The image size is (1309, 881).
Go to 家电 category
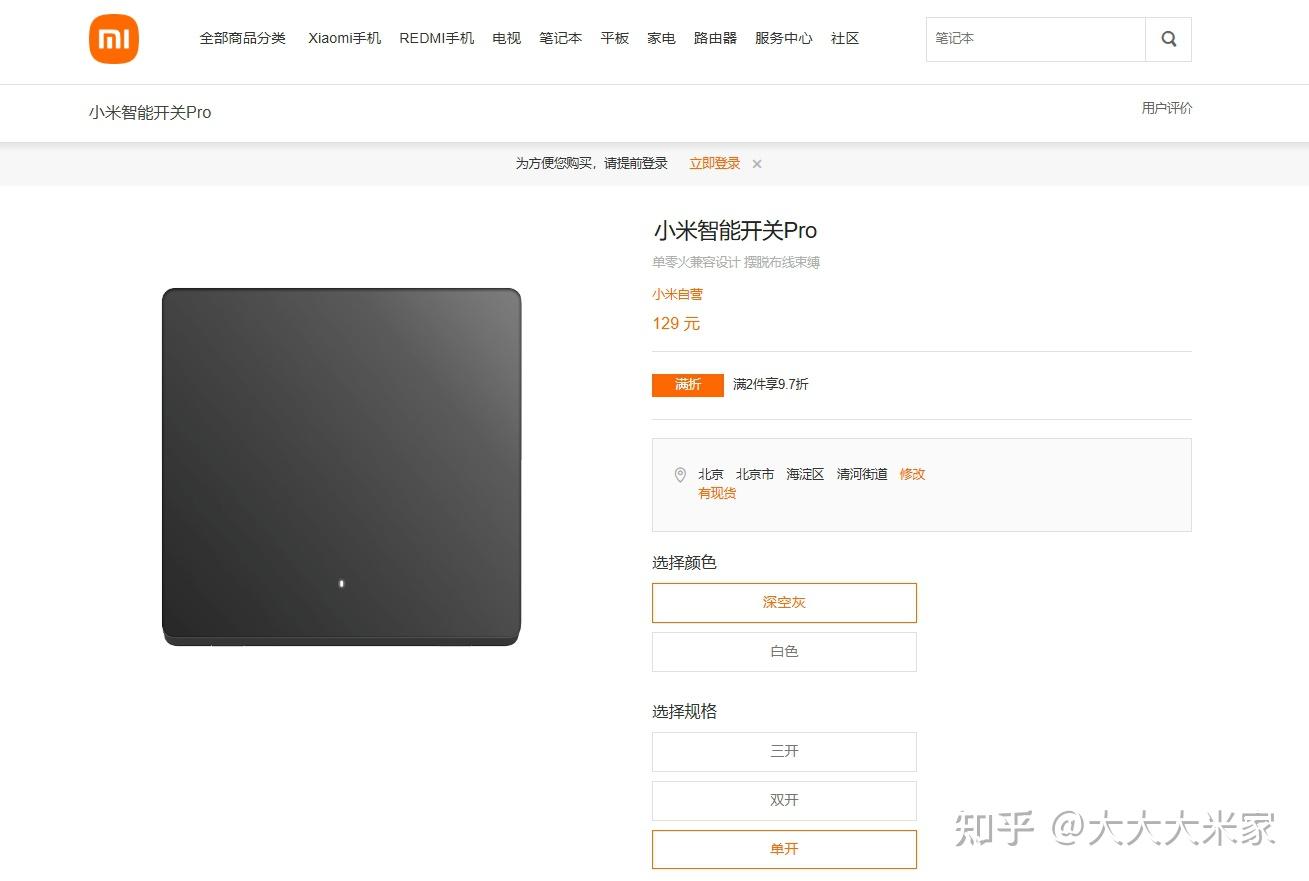(661, 38)
